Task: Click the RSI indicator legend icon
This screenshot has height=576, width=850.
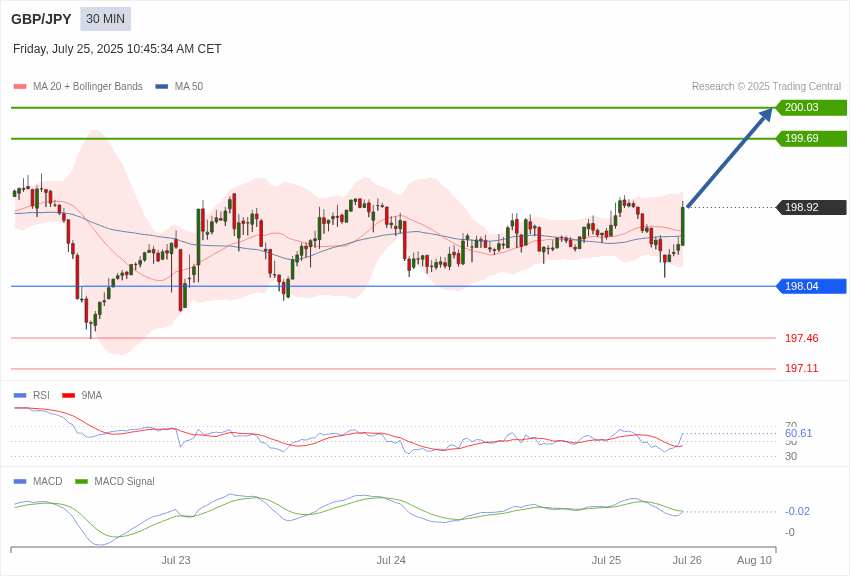Action: (19, 395)
